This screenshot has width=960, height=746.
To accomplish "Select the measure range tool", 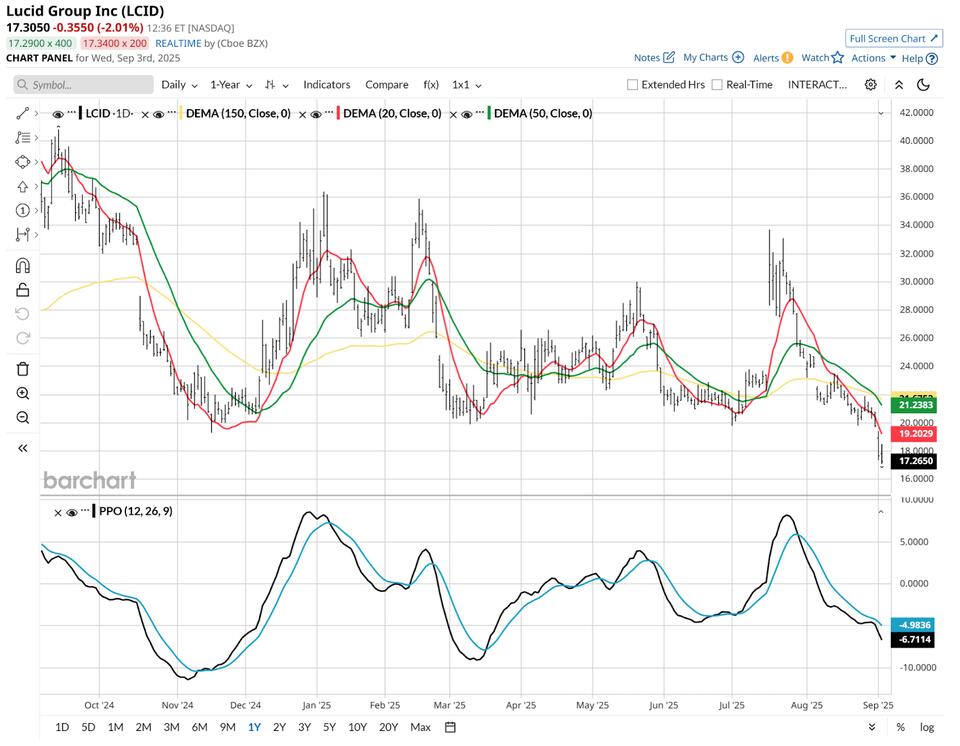I will click(x=23, y=235).
